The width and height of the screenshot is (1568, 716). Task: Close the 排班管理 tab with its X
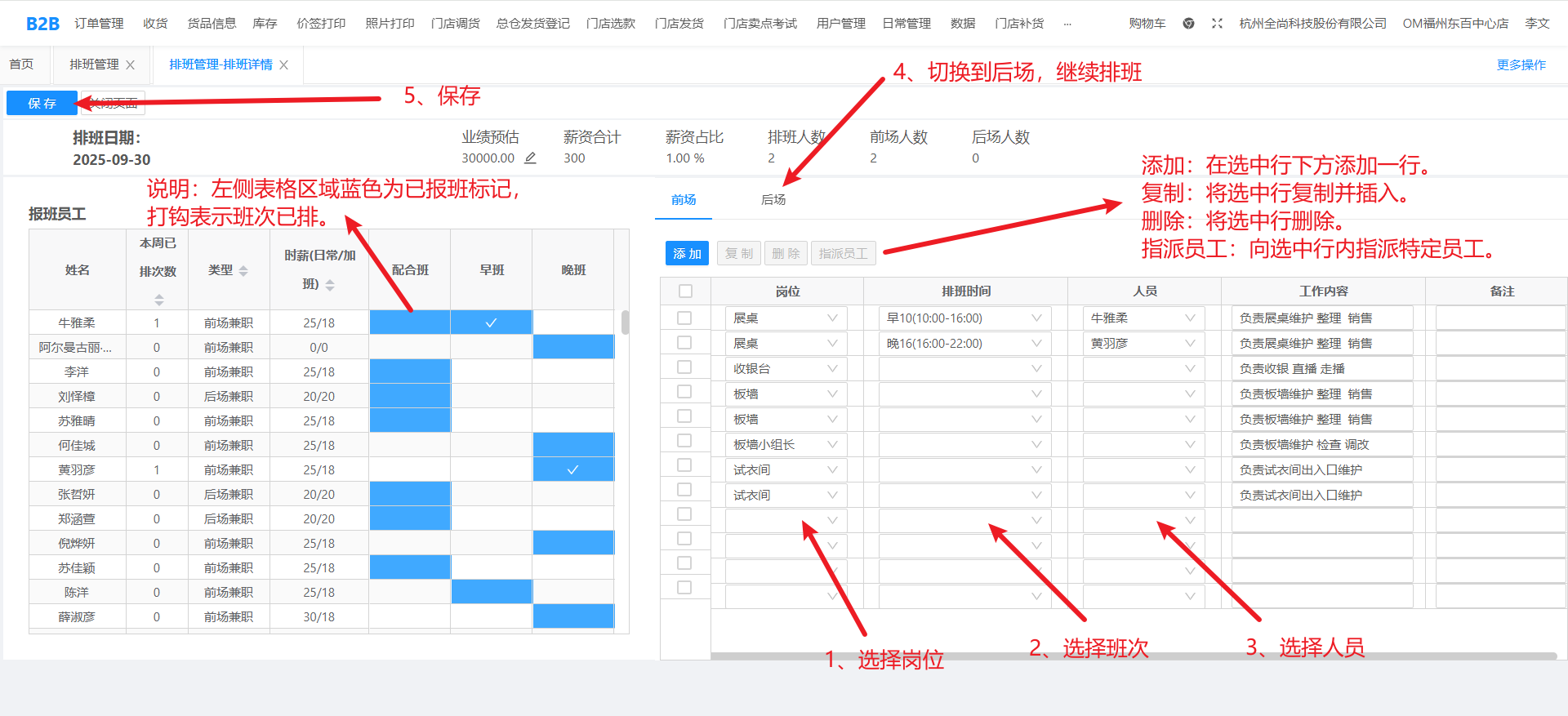[x=131, y=65]
